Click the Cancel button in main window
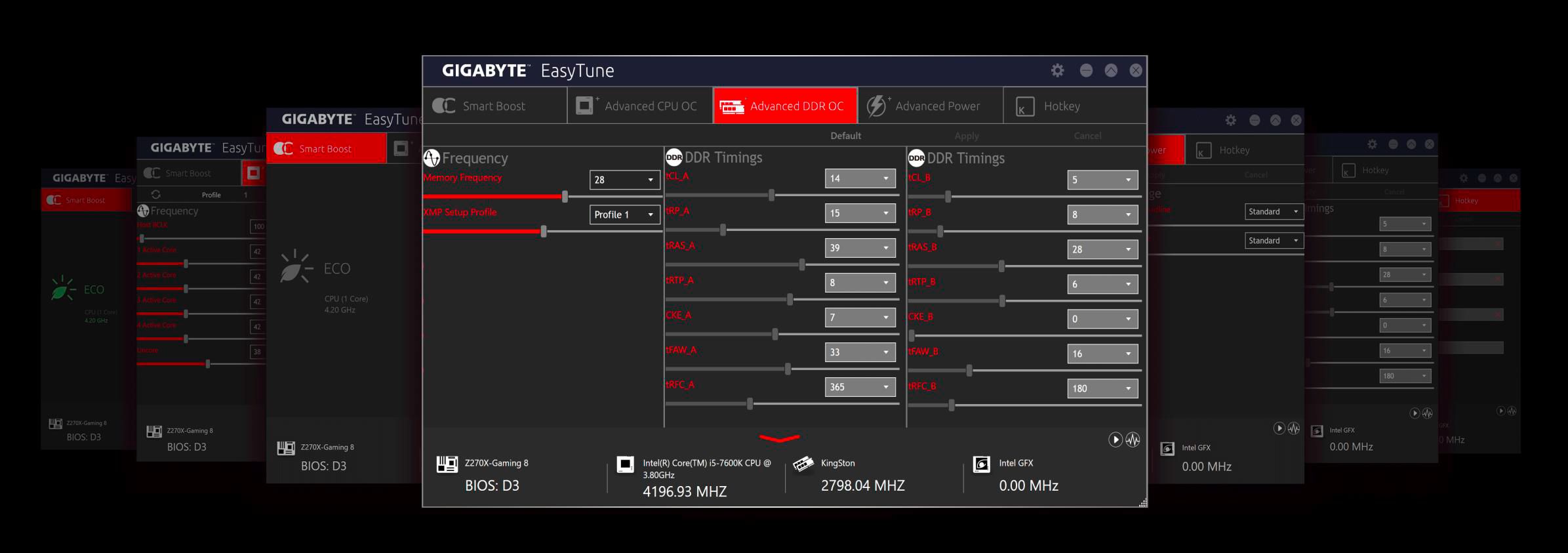 [x=1087, y=136]
